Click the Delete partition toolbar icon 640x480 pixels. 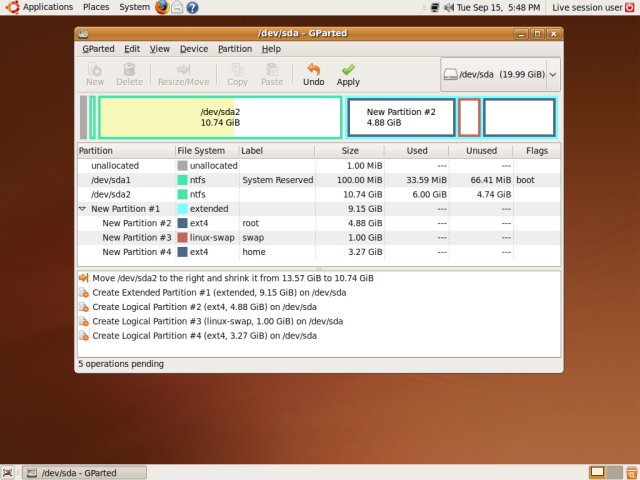129,70
